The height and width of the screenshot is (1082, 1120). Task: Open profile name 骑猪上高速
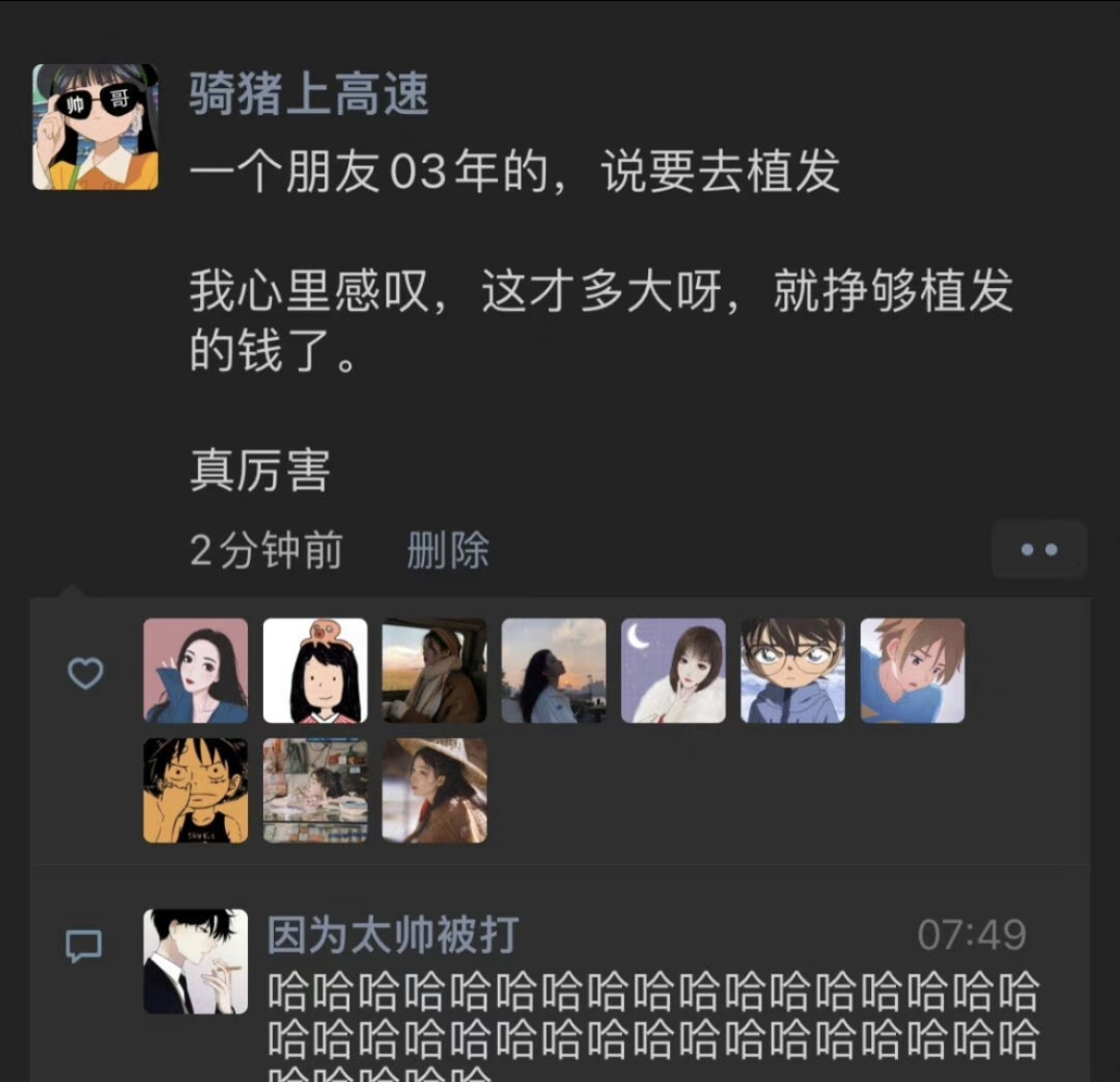tap(308, 95)
